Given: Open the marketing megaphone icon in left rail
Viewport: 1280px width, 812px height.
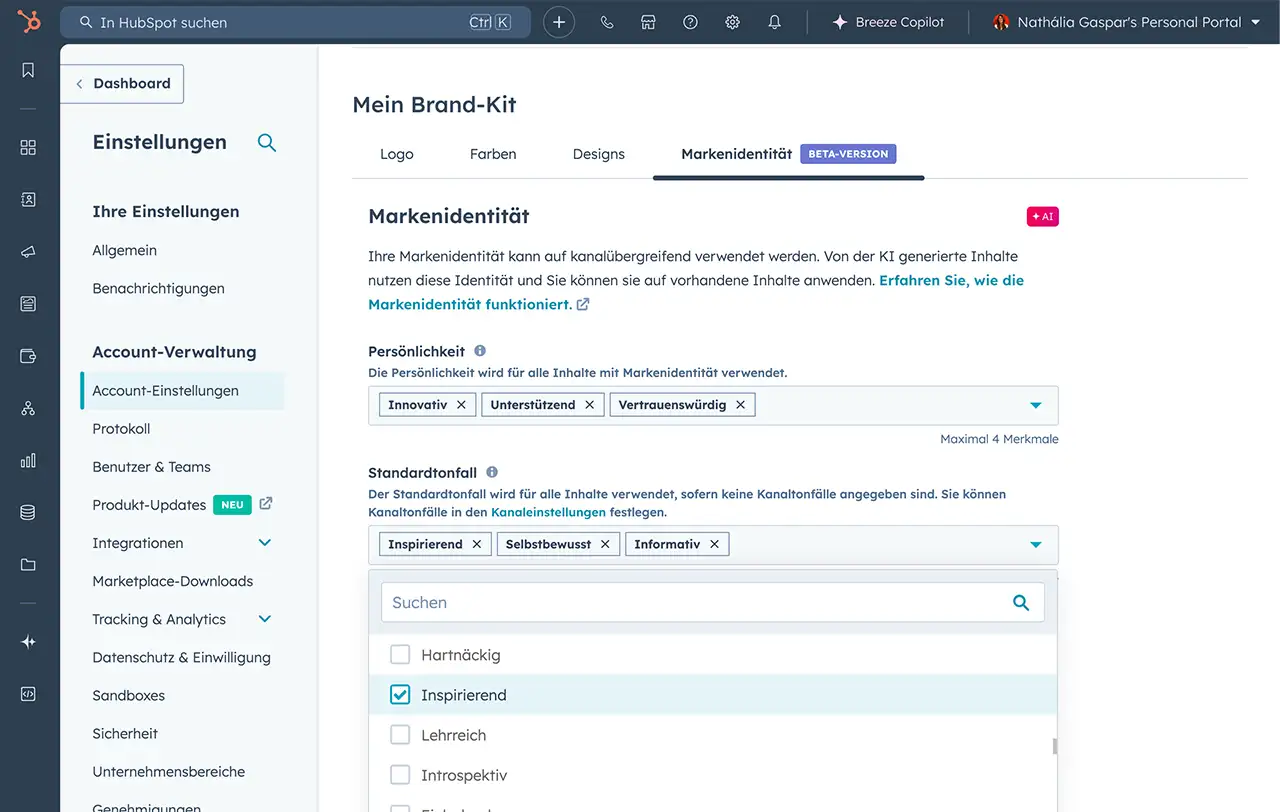Looking at the screenshot, I should coord(28,251).
